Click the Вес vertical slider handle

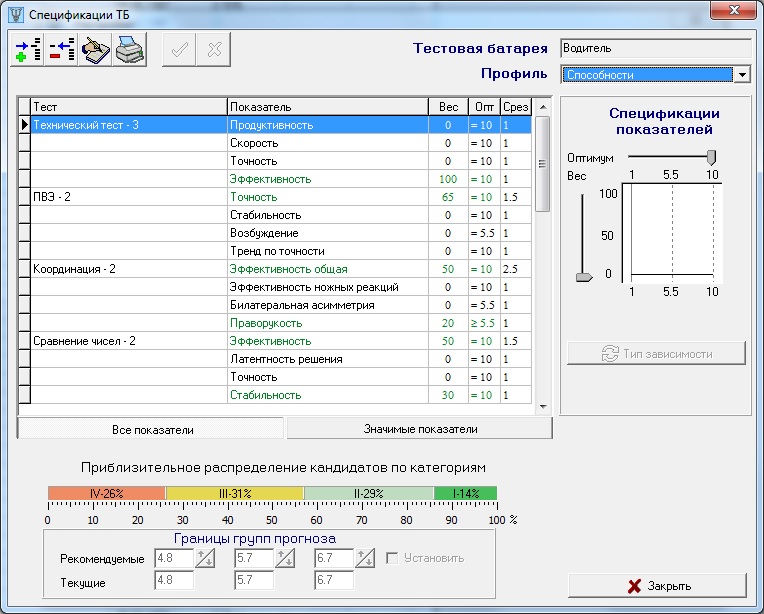point(584,277)
